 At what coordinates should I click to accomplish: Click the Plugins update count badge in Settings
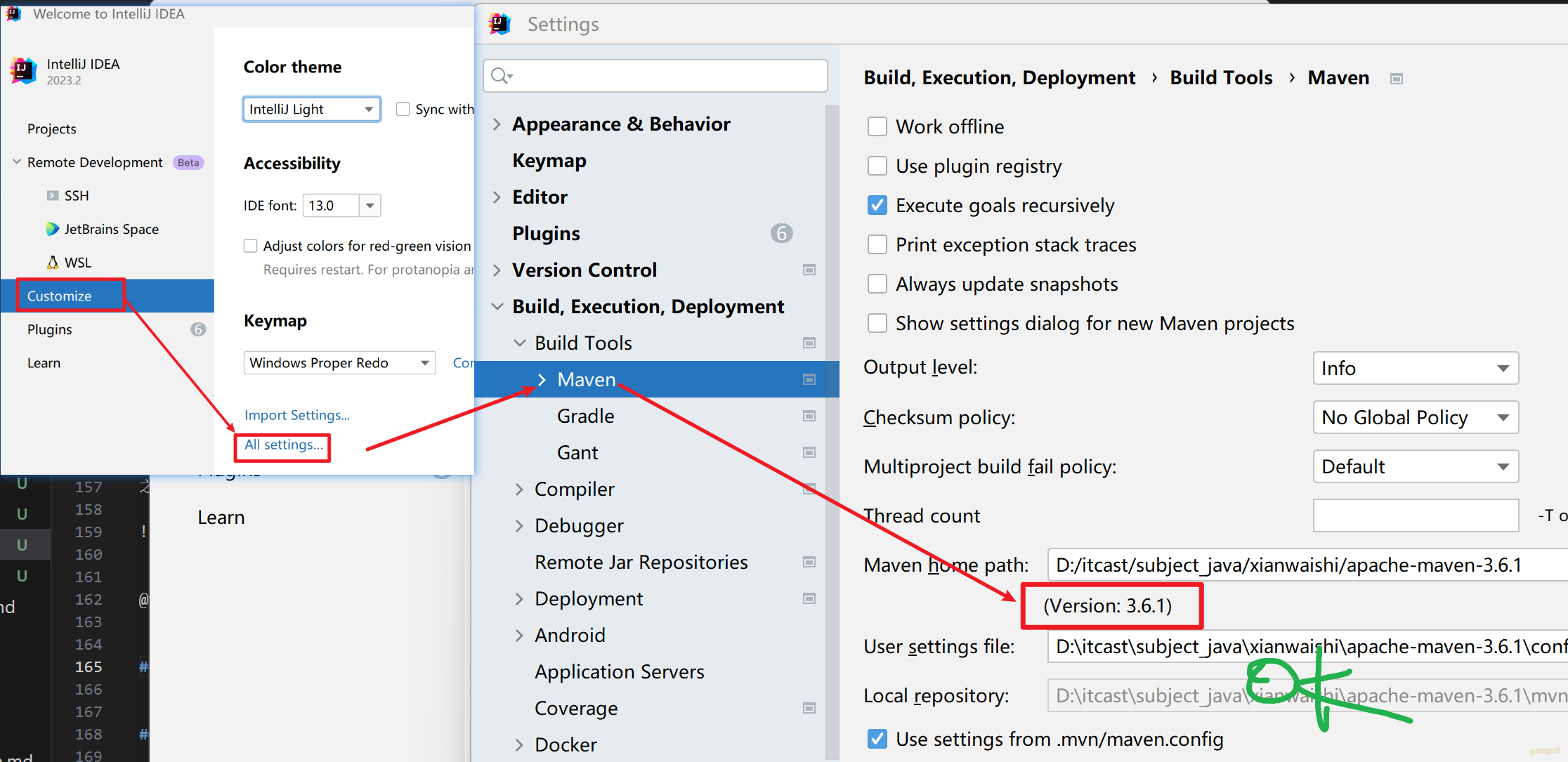click(781, 233)
